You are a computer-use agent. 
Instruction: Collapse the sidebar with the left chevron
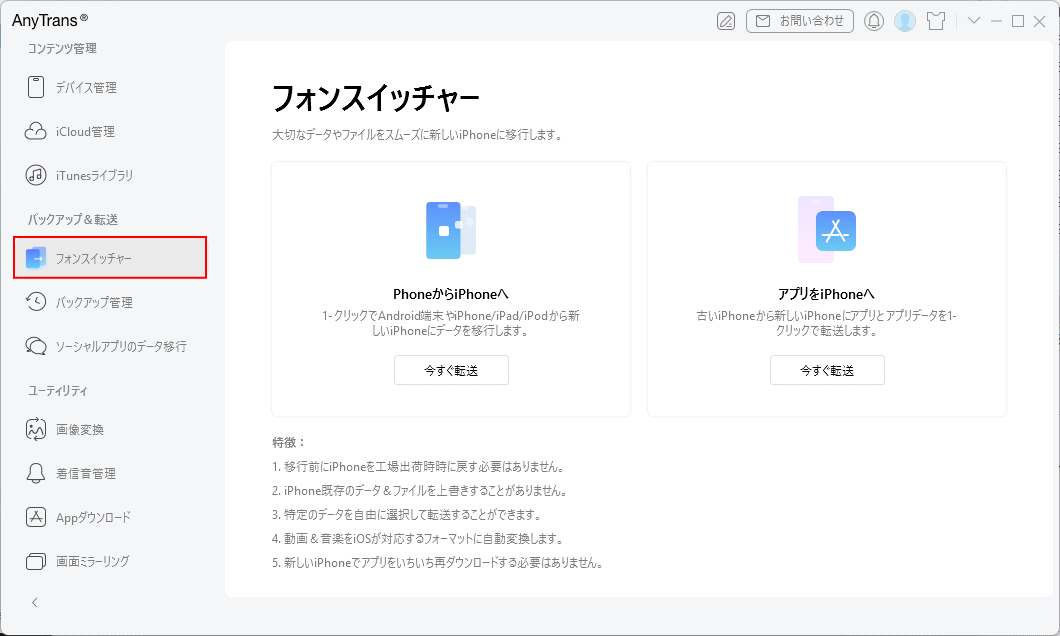tap(35, 602)
